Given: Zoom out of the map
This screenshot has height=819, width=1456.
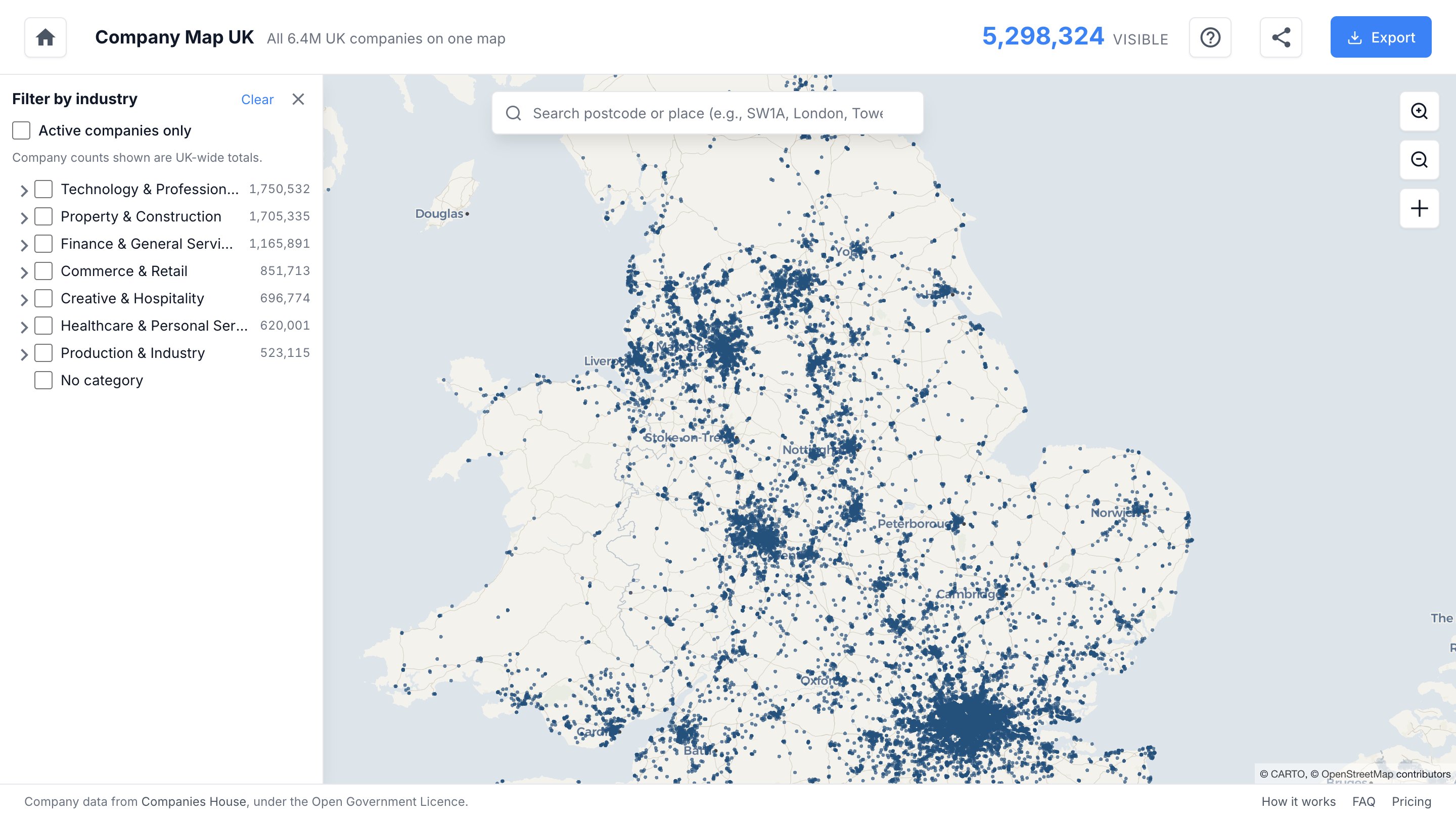Looking at the screenshot, I should point(1419,160).
